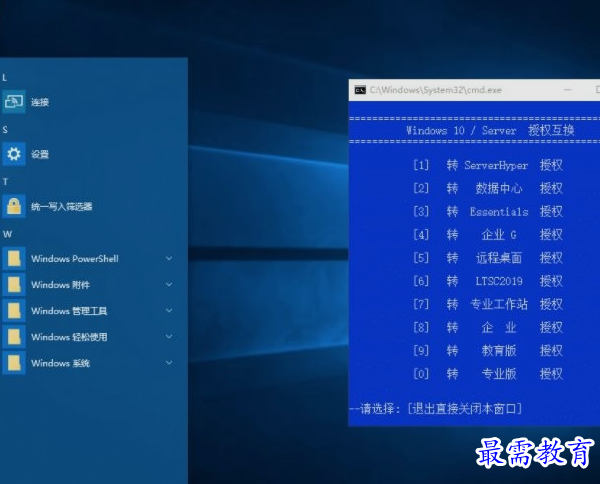Click option [2] 转 数据中心 授权

coord(488,188)
